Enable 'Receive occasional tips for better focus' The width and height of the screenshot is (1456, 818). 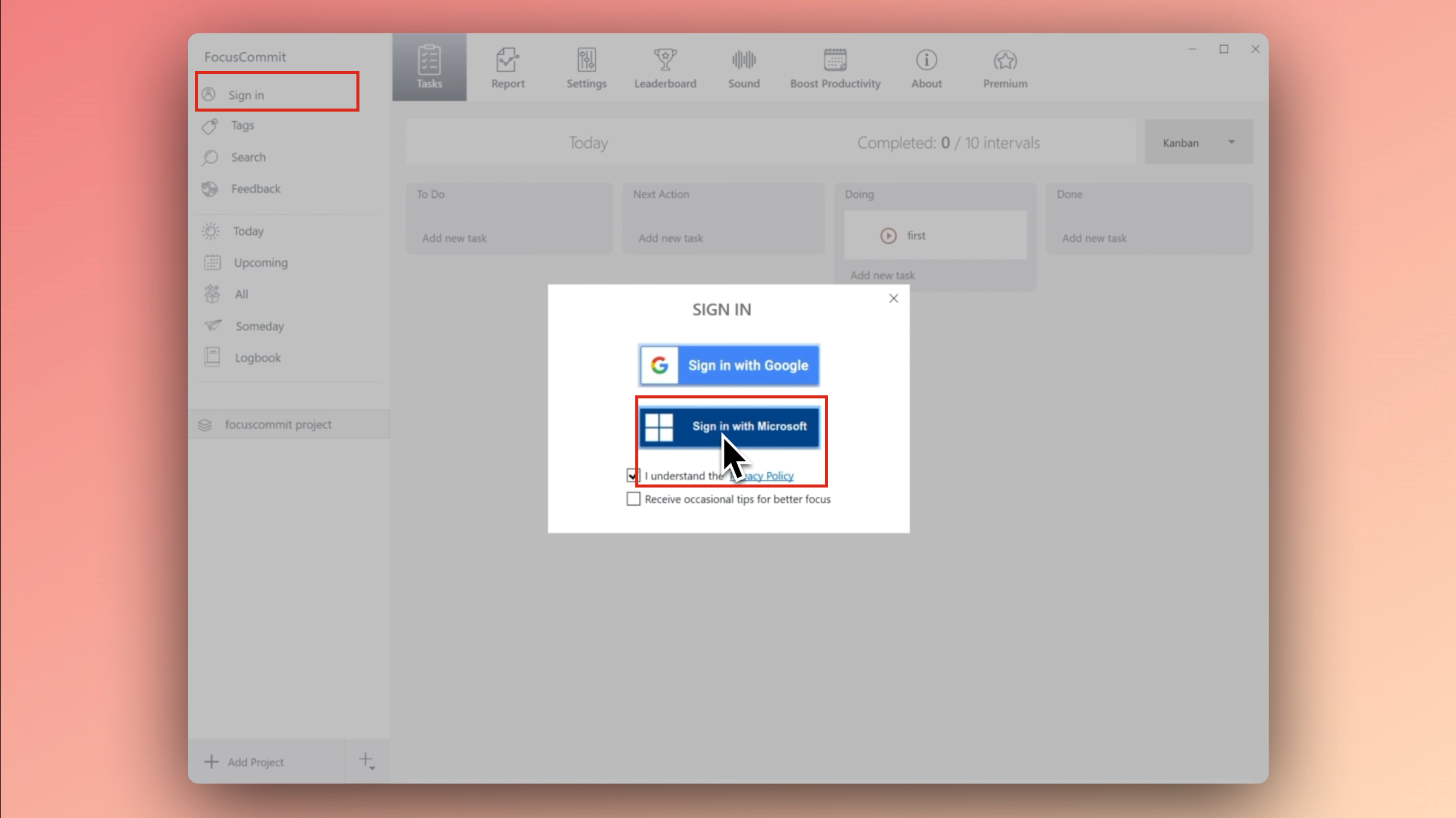coord(633,498)
